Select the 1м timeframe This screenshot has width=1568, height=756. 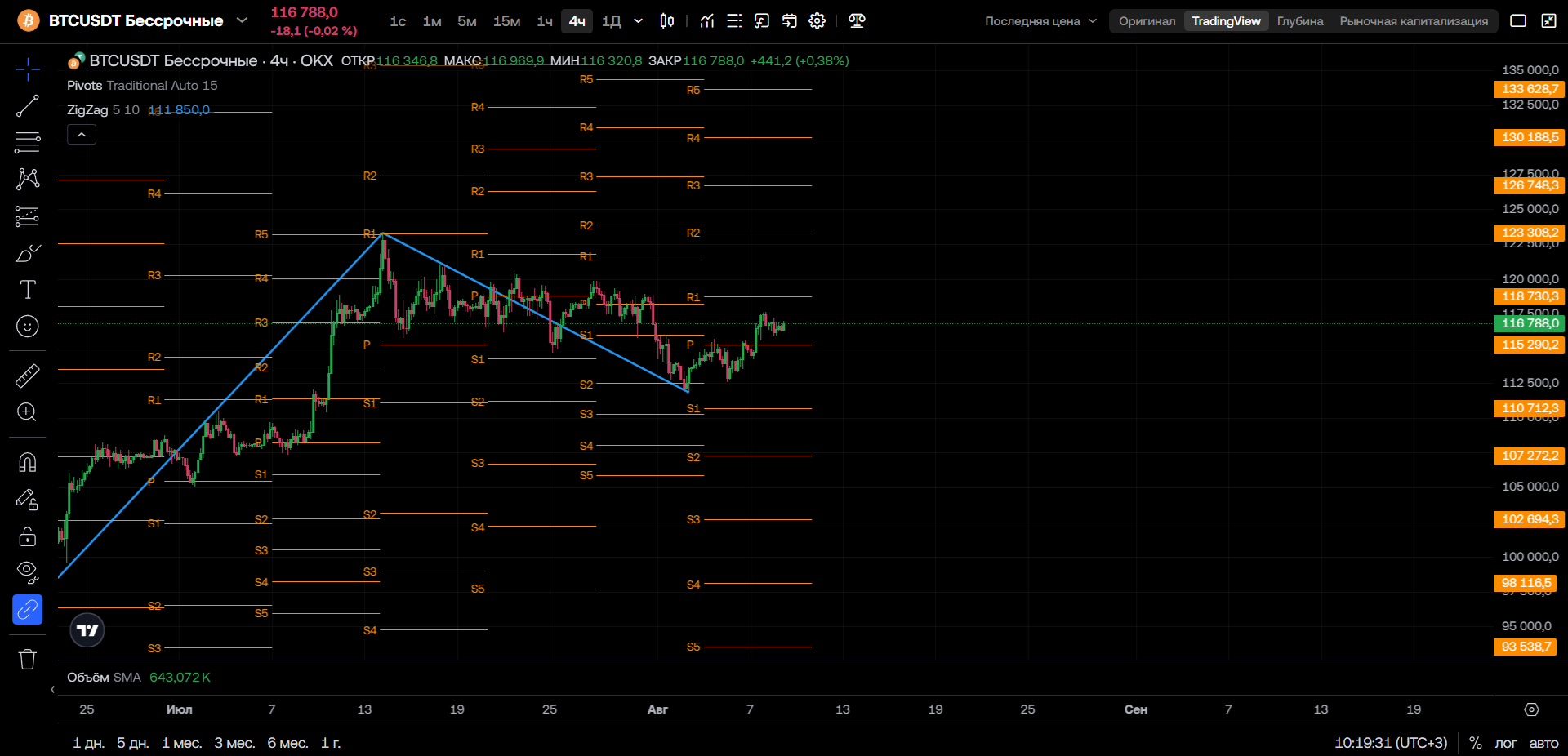pyautogui.click(x=432, y=21)
